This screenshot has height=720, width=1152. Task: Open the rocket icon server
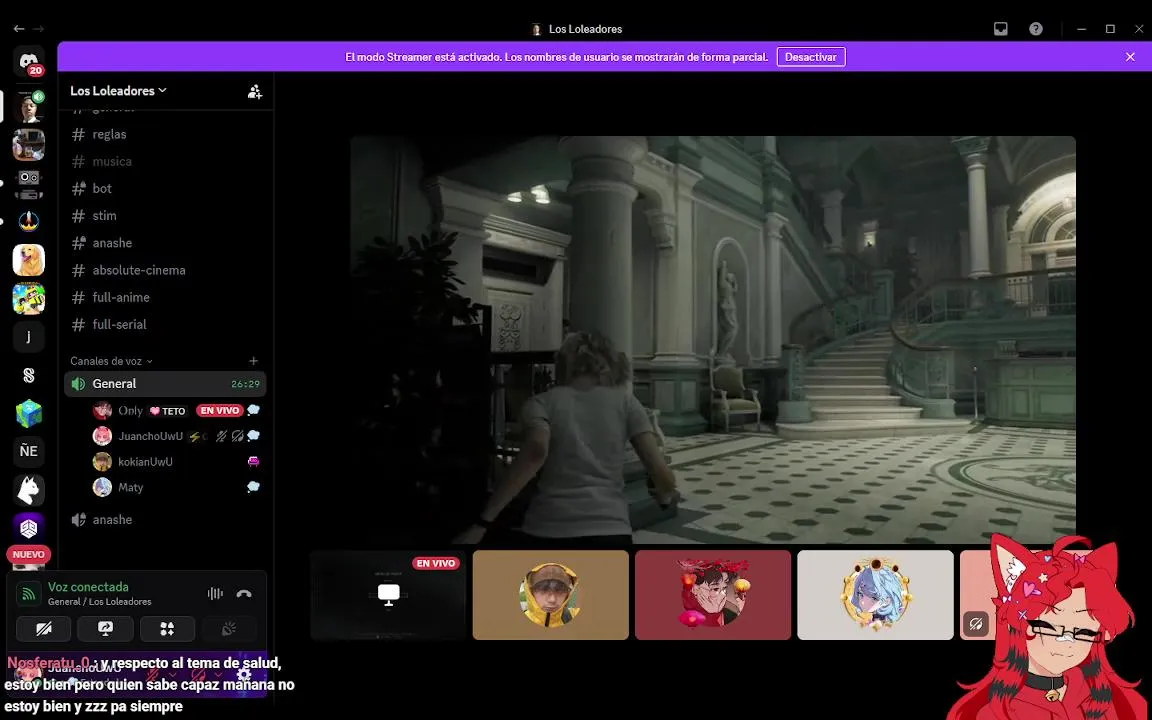[29, 221]
